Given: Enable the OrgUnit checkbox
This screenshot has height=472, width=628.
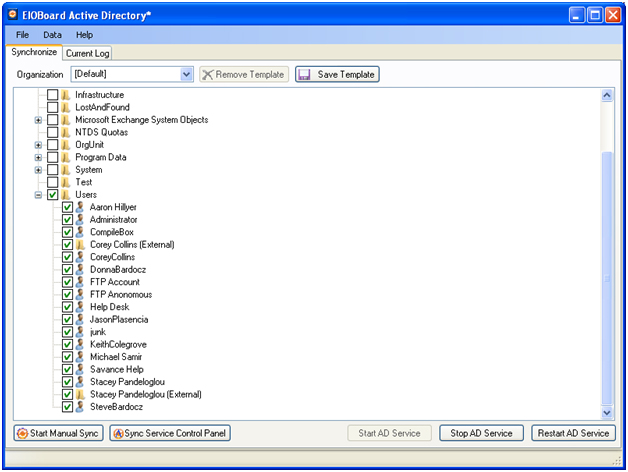Looking at the screenshot, I should (x=52, y=145).
